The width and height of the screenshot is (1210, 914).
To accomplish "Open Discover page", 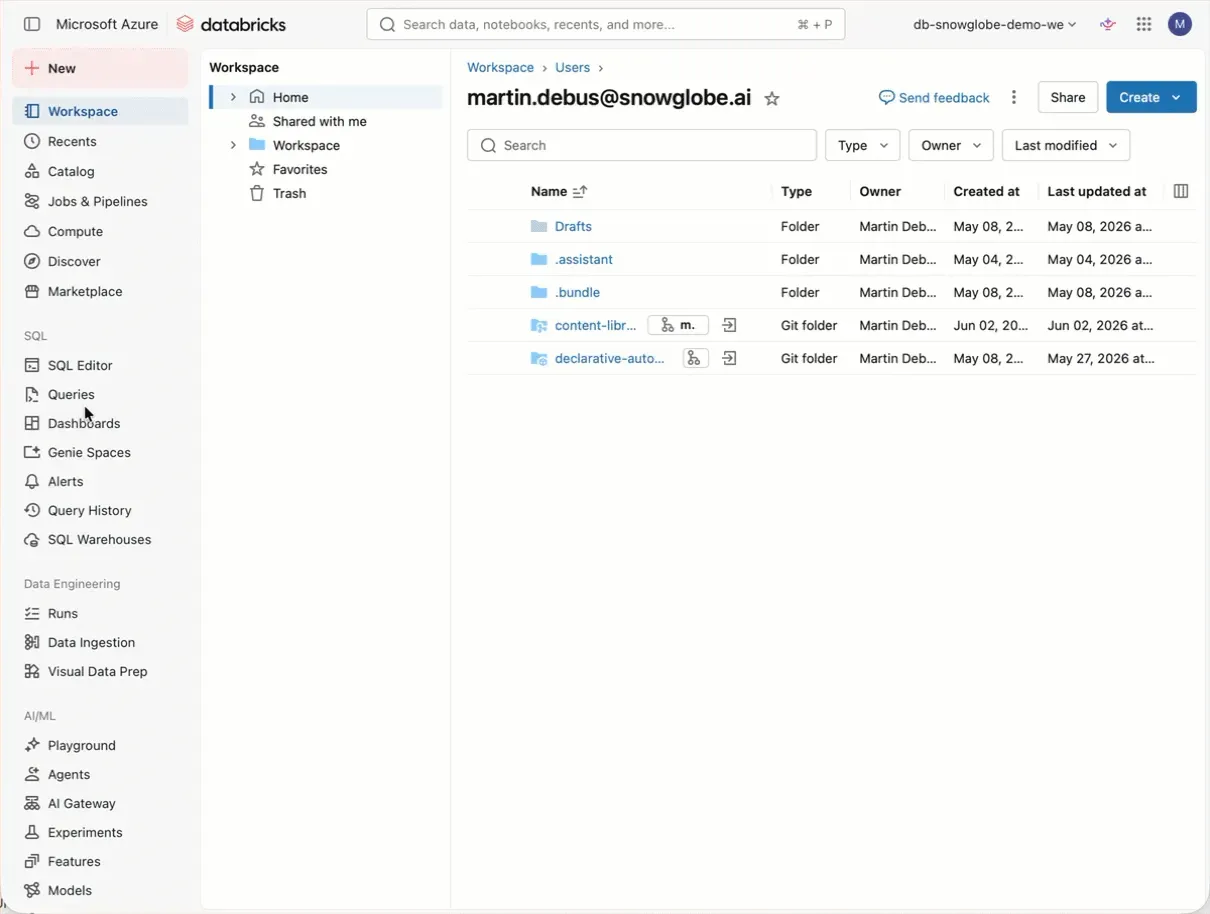I will (x=100, y=261).
